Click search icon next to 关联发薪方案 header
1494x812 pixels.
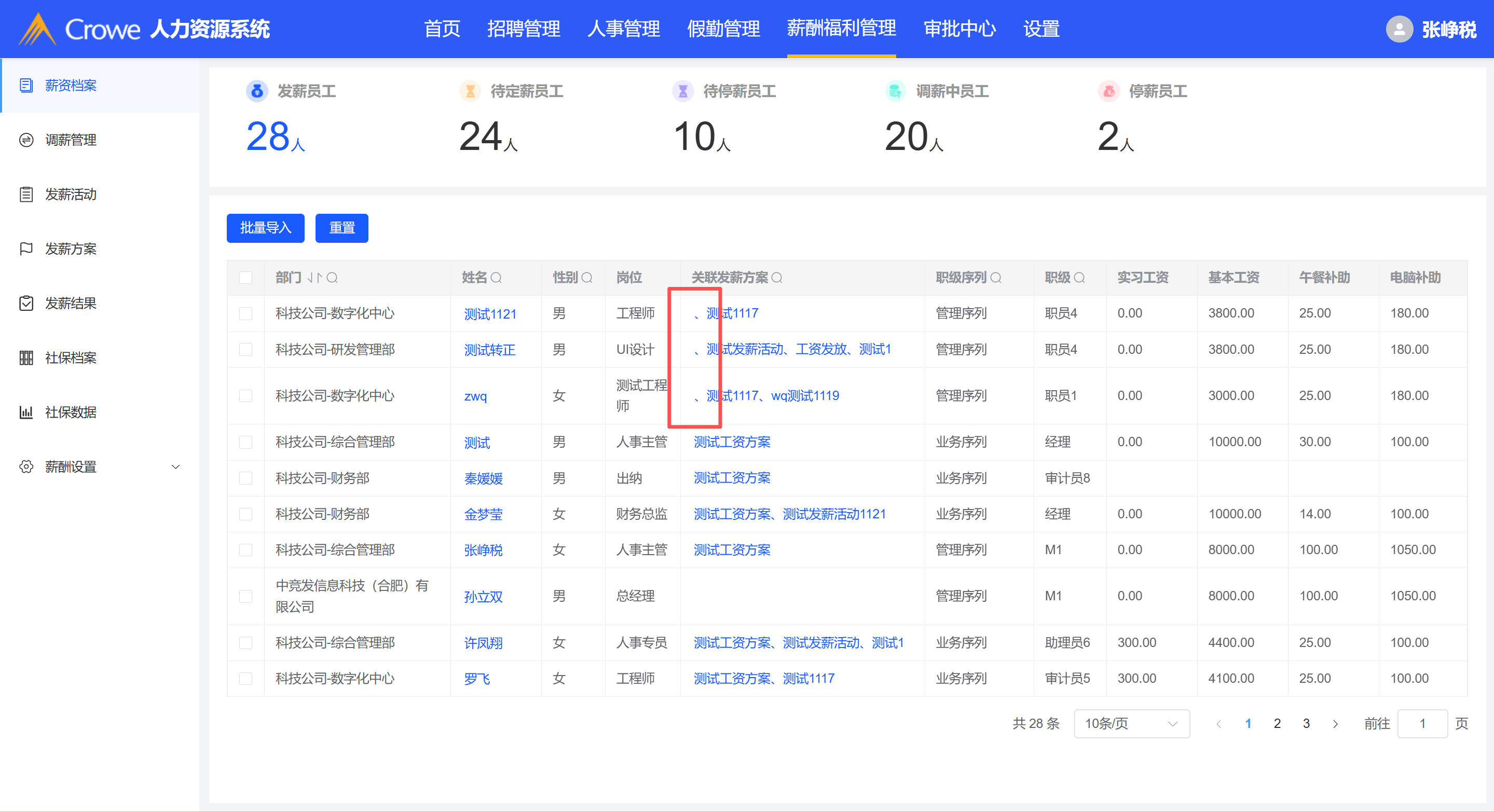click(x=777, y=278)
